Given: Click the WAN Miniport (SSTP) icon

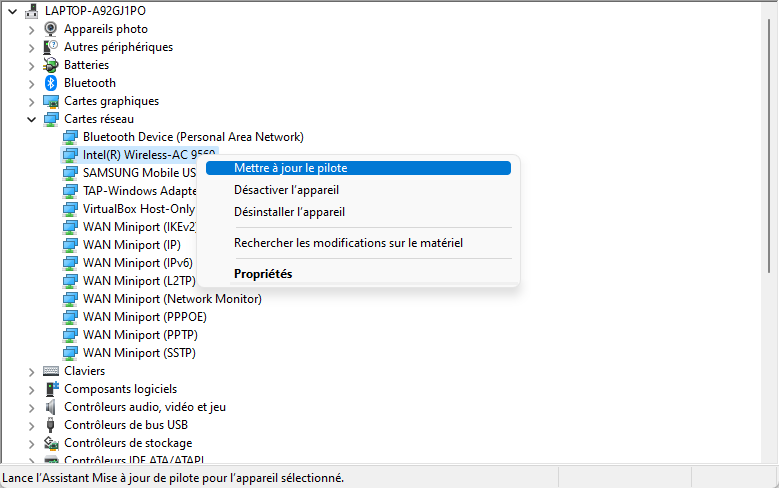Looking at the screenshot, I should (x=70, y=353).
